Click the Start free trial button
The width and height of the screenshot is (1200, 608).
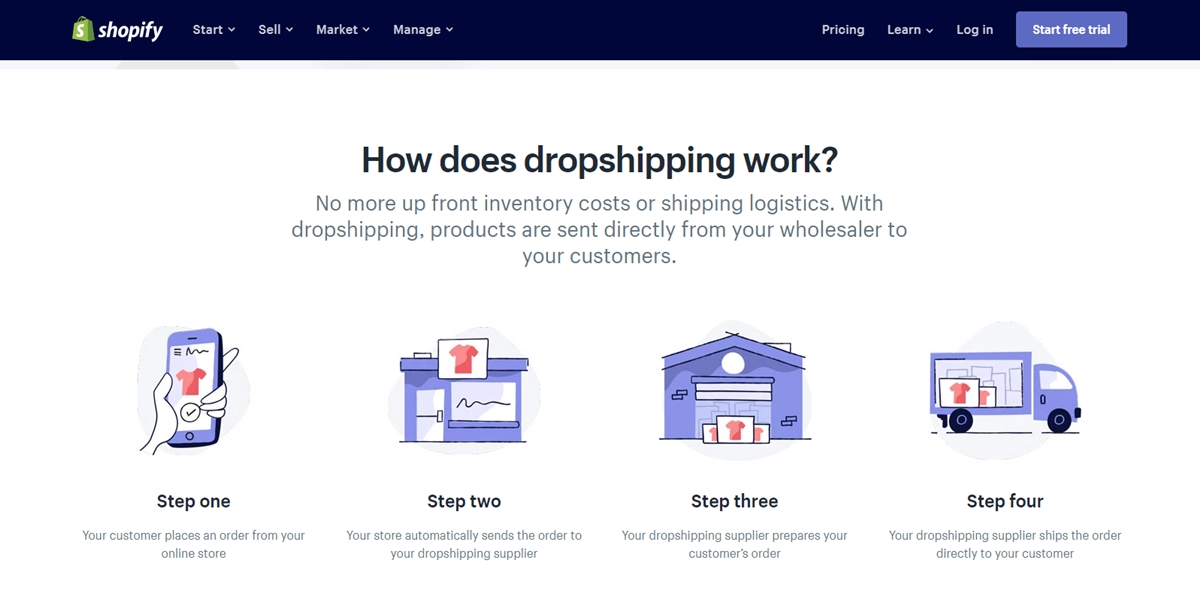click(1071, 30)
